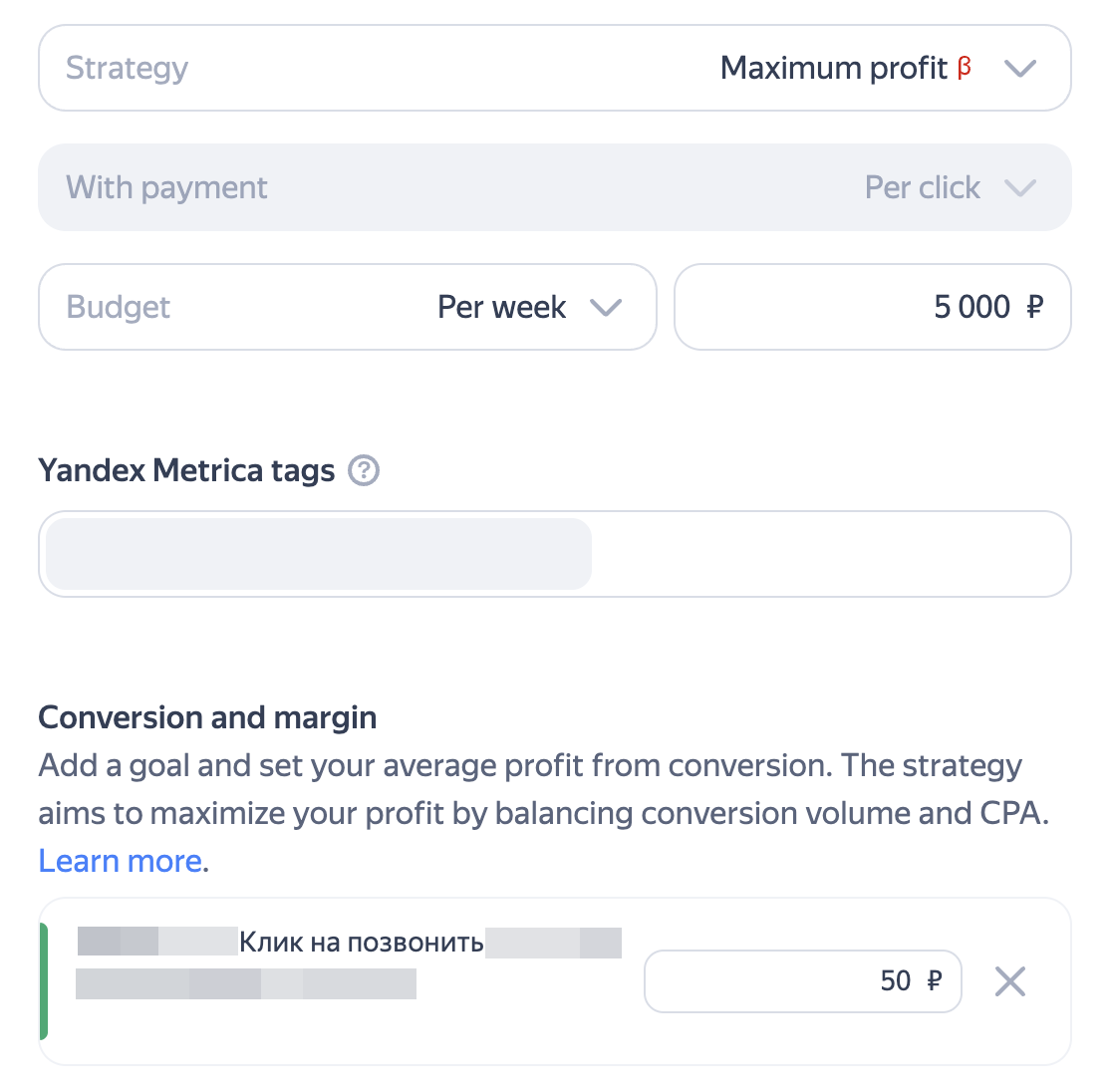Click the green indicator bar on goal card
1110x1092 pixels.
tap(44, 981)
